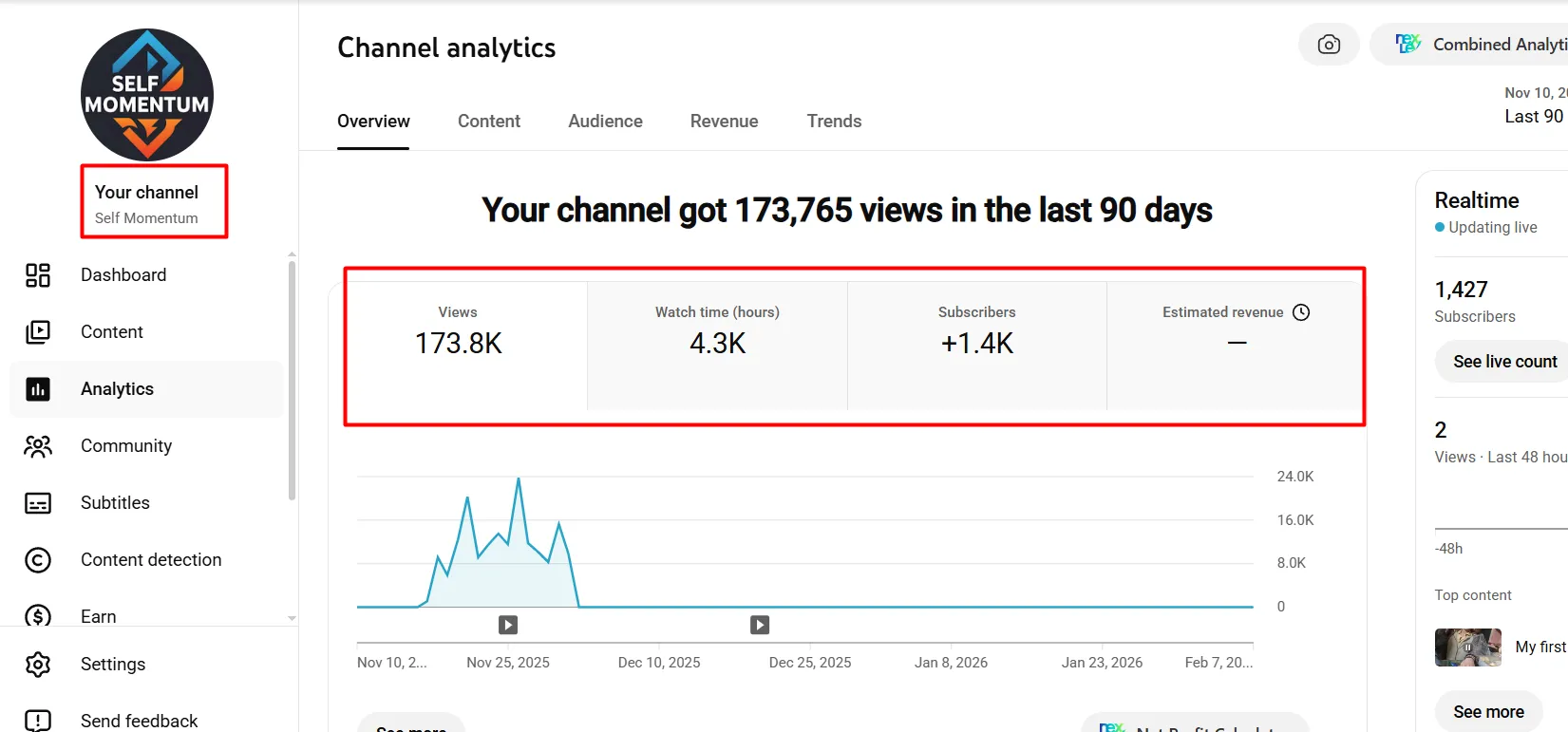The height and width of the screenshot is (732, 1568).
Task: Click the Settings gear icon
Action: 38,665
